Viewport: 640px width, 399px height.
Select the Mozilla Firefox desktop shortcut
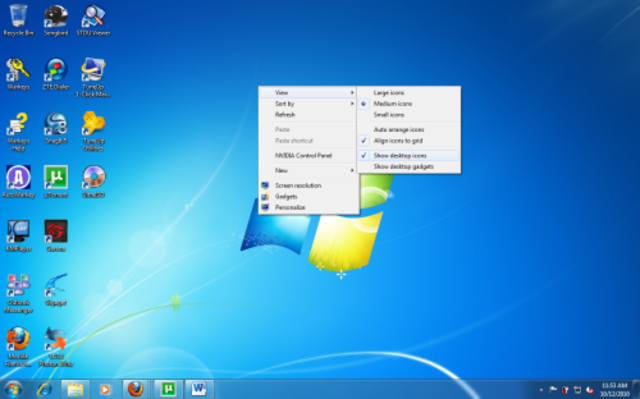pyautogui.click(x=18, y=347)
